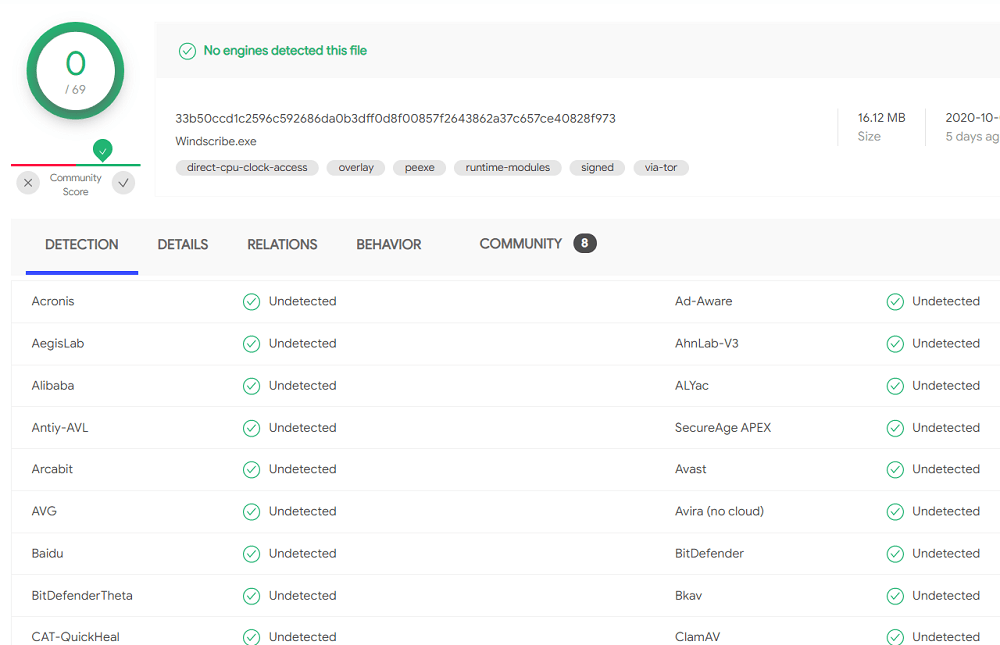Click the Bkav undetected check icon

click(x=895, y=596)
